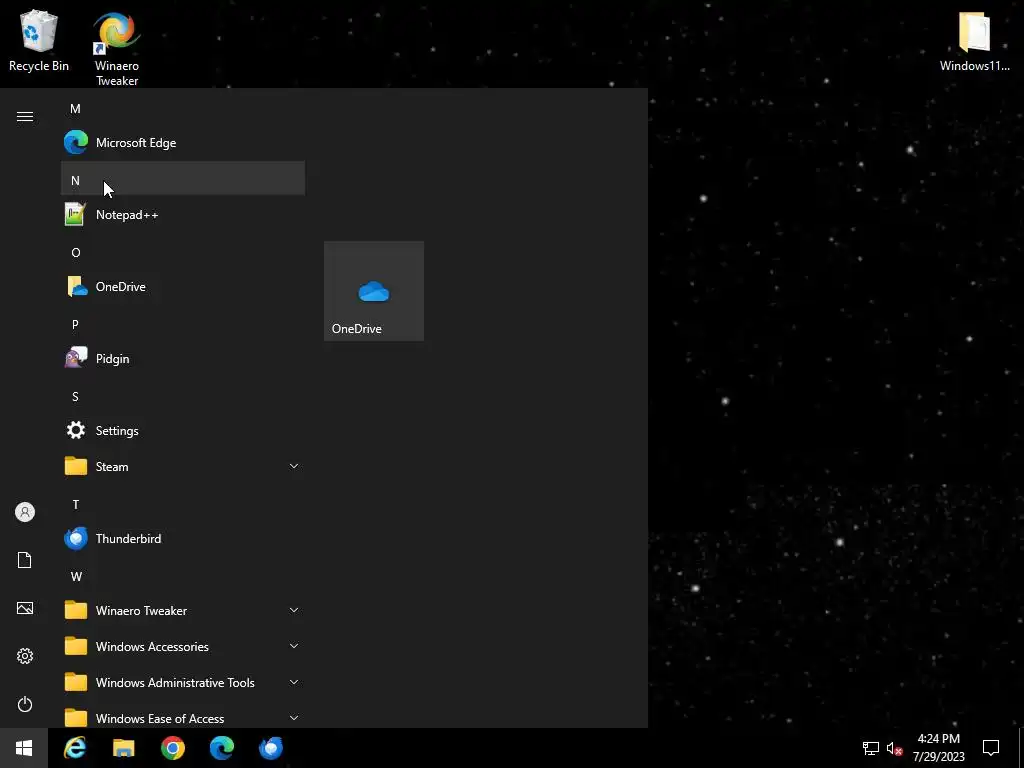Open OneDrive in the app list
This screenshot has height=768, width=1024.
(x=183, y=286)
